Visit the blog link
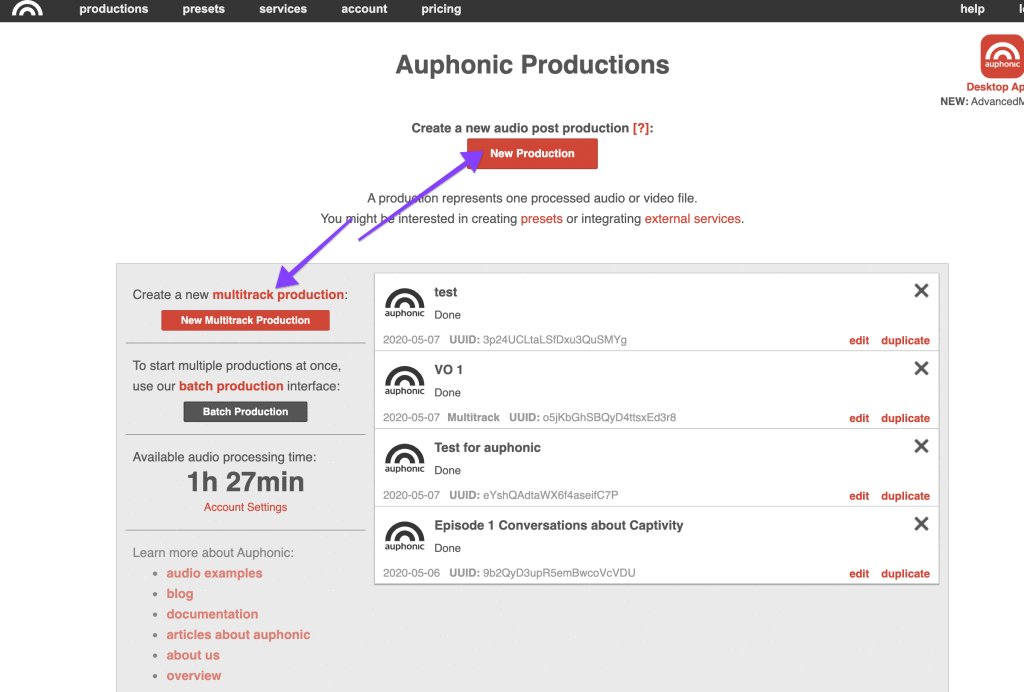The height and width of the screenshot is (692, 1024). 180,593
